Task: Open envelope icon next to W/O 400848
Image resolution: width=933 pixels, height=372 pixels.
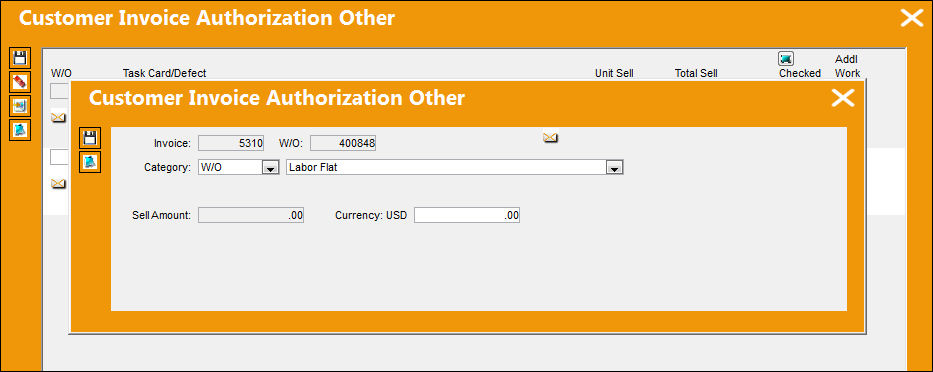Action: 550,138
